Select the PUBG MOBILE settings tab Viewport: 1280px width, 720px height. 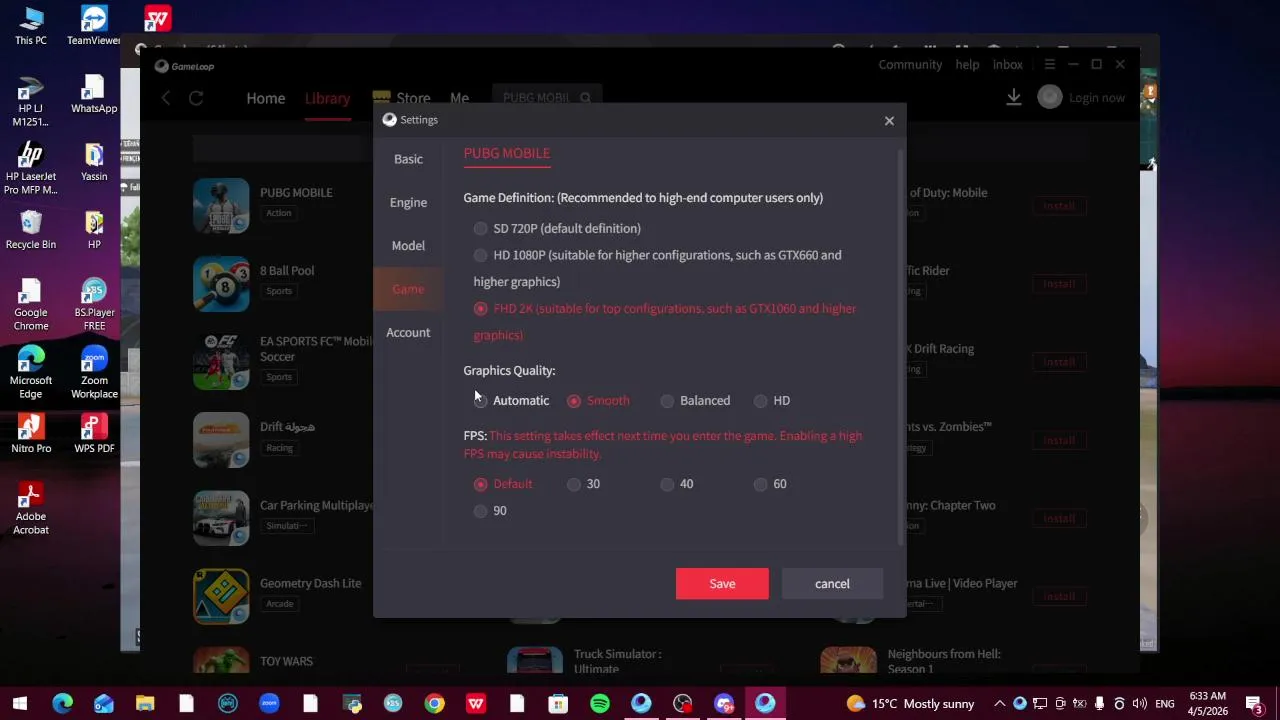pyautogui.click(x=507, y=153)
